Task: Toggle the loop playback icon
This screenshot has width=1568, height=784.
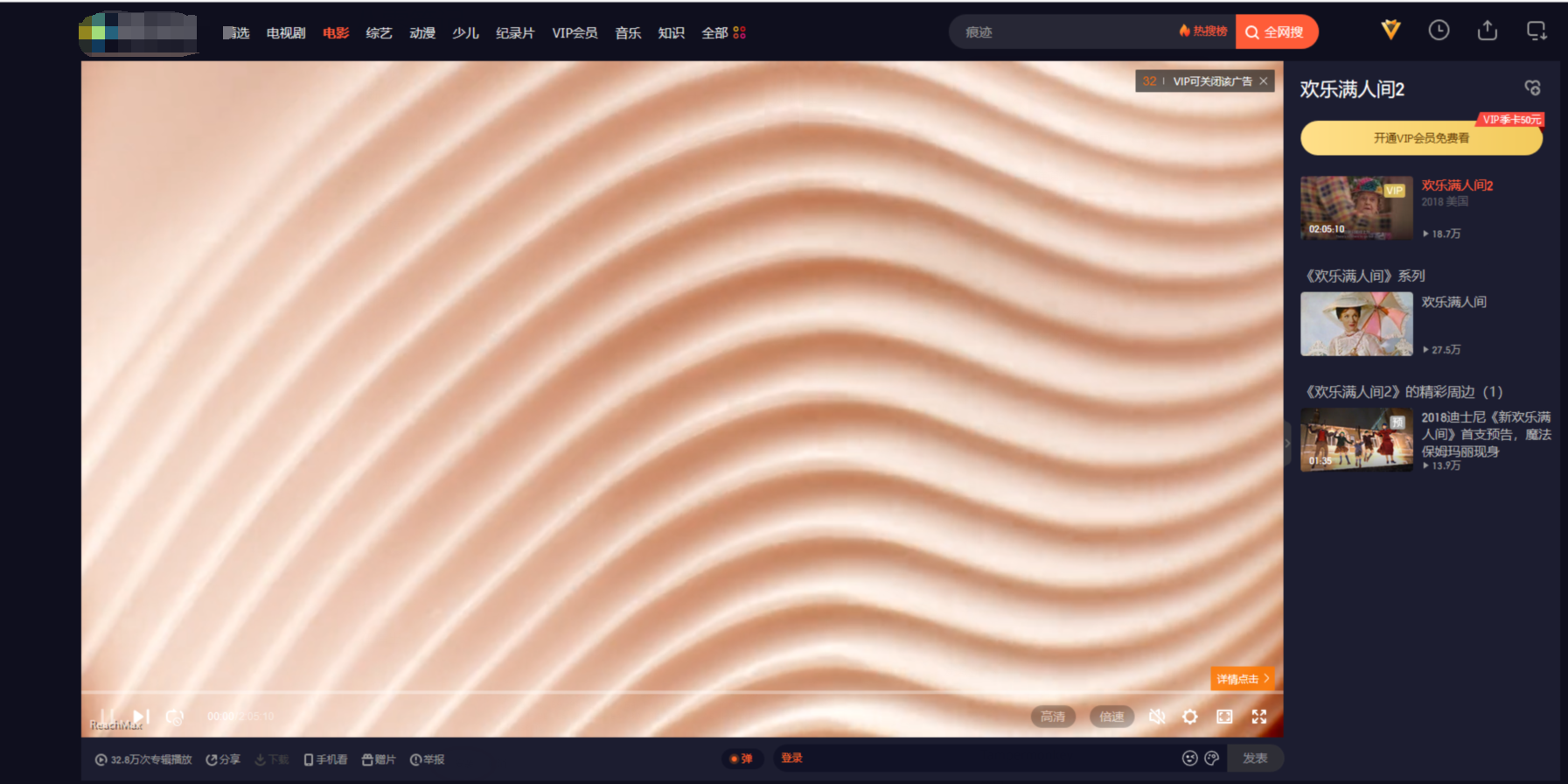Action: (x=174, y=717)
